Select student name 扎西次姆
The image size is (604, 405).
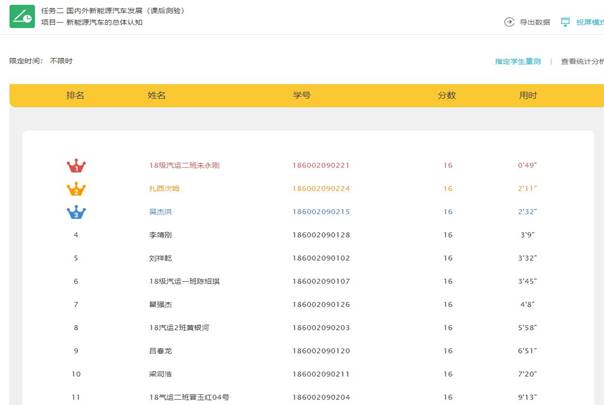coord(164,188)
